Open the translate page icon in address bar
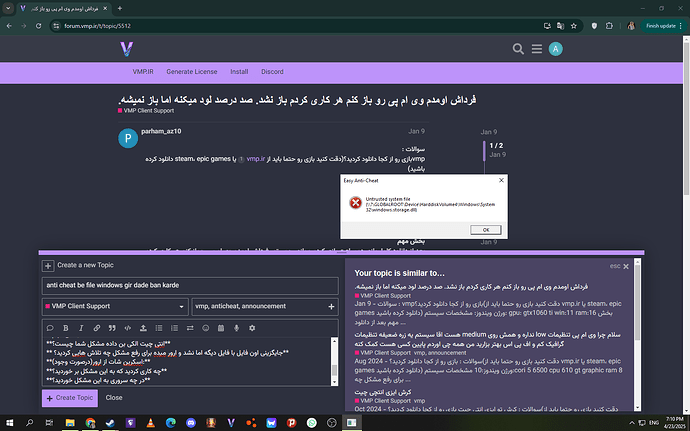This screenshot has height=431, width=690. 560,26
